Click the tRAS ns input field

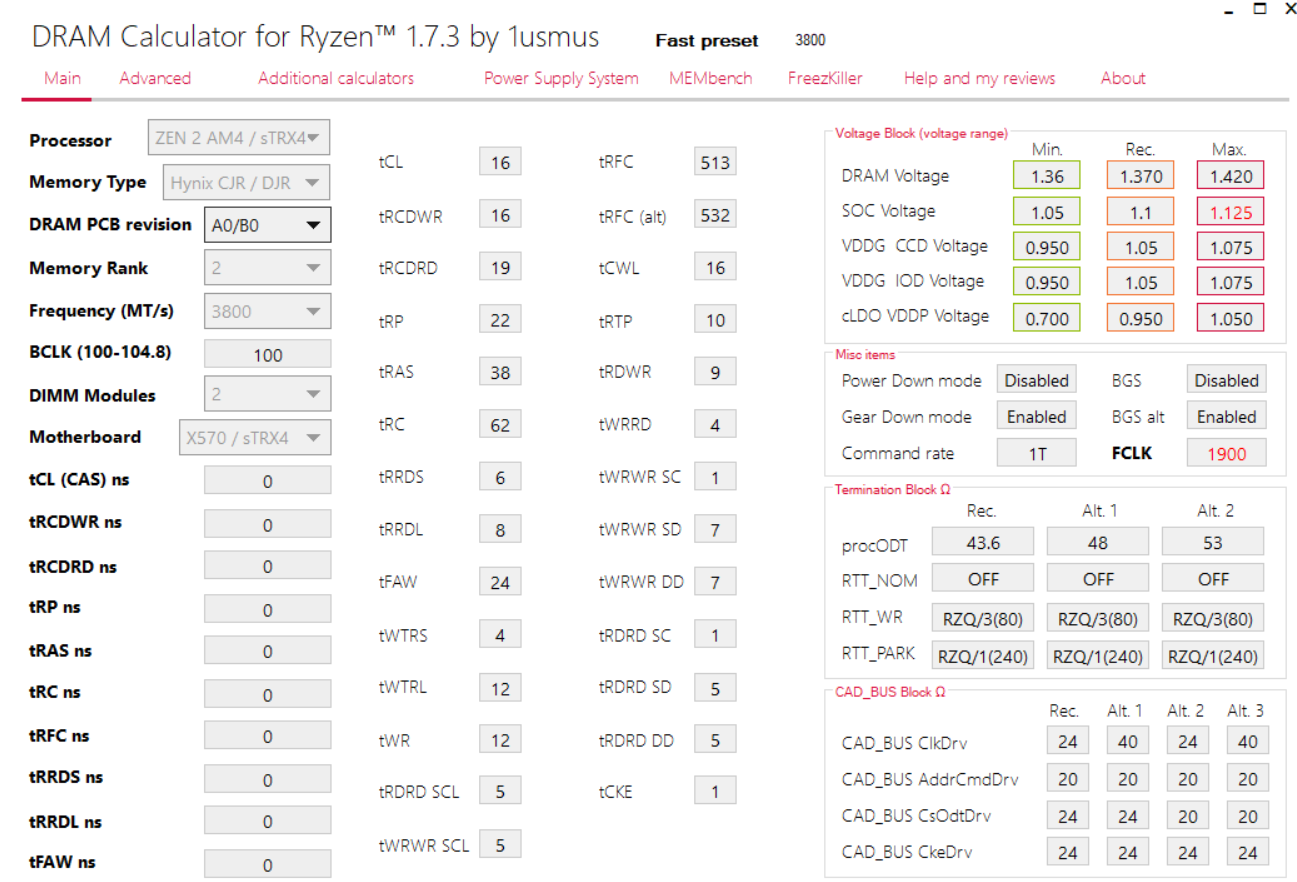(x=267, y=651)
